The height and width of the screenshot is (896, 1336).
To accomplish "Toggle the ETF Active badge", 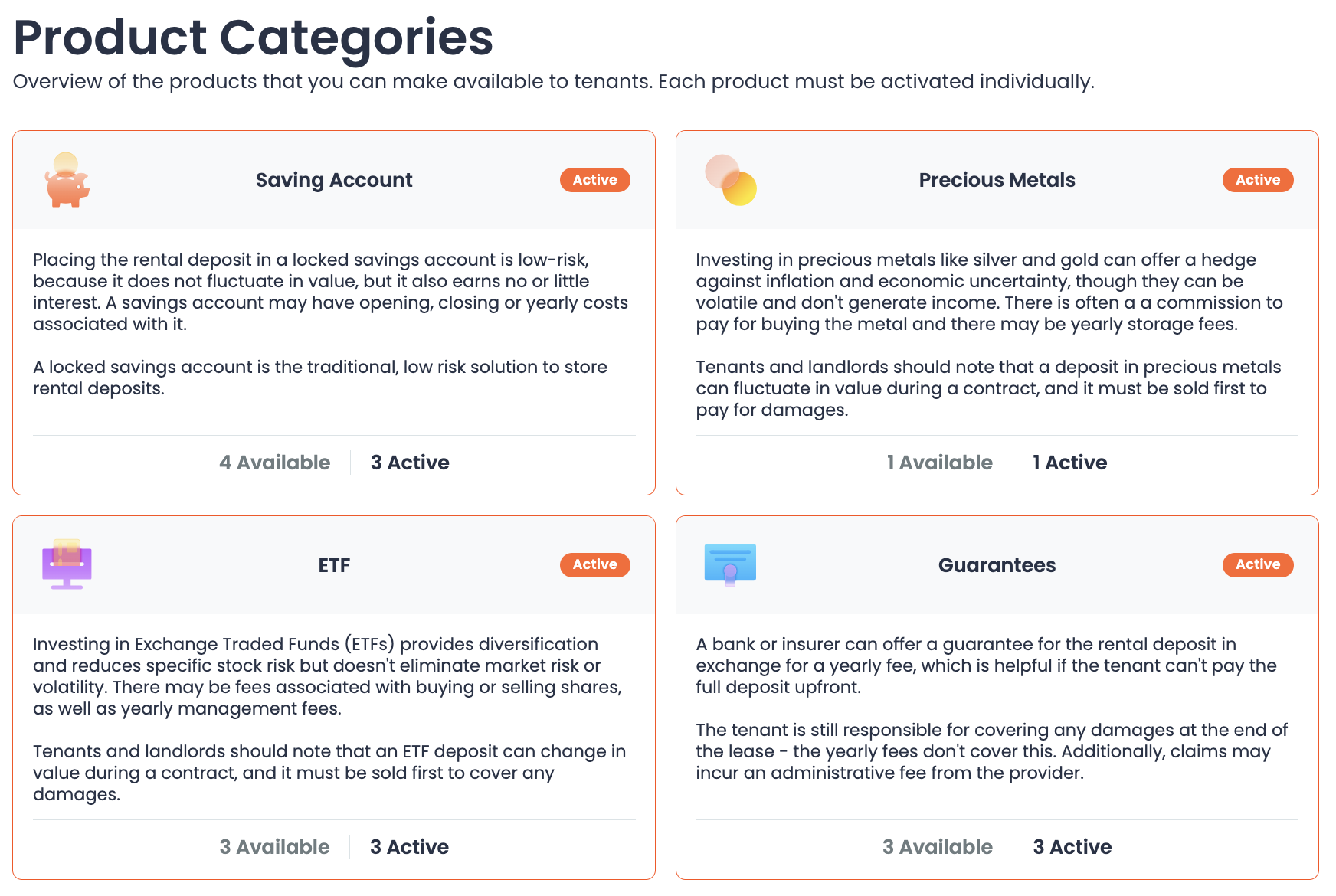I will pos(594,564).
